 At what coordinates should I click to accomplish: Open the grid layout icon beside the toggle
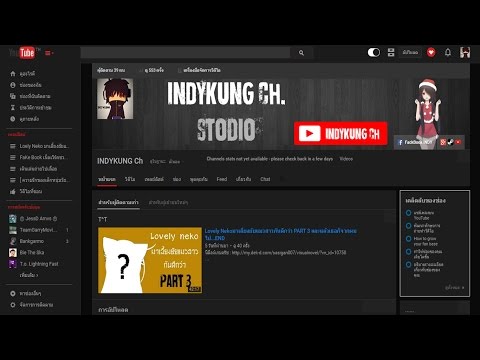point(391,52)
